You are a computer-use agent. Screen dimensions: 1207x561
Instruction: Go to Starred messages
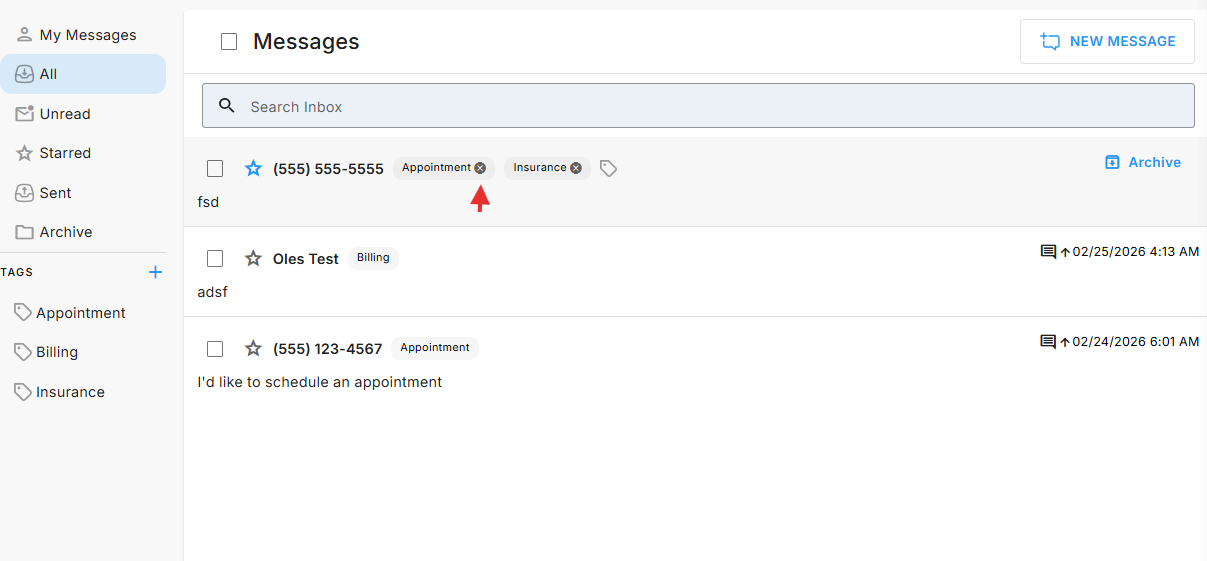[x=65, y=153]
